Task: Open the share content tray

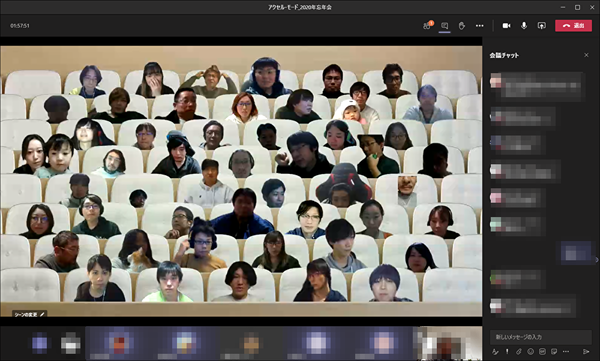Action: click(x=541, y=26)
